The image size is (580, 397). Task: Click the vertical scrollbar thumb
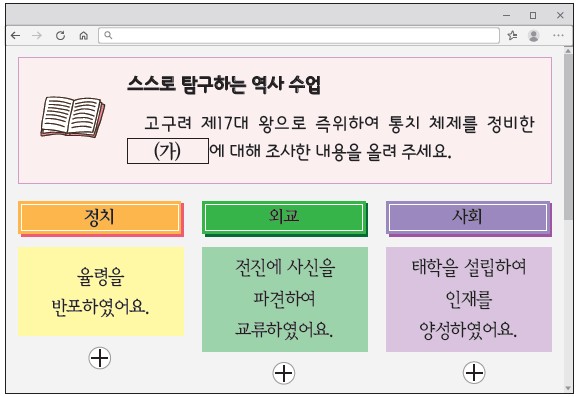click(x=568, y=137)
